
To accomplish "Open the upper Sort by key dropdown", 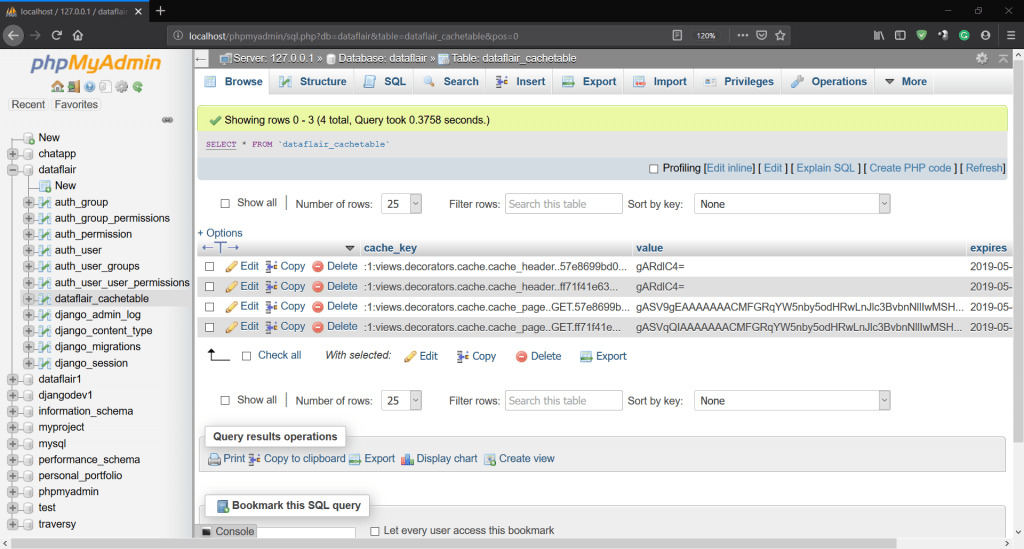I will coord(792,204).
